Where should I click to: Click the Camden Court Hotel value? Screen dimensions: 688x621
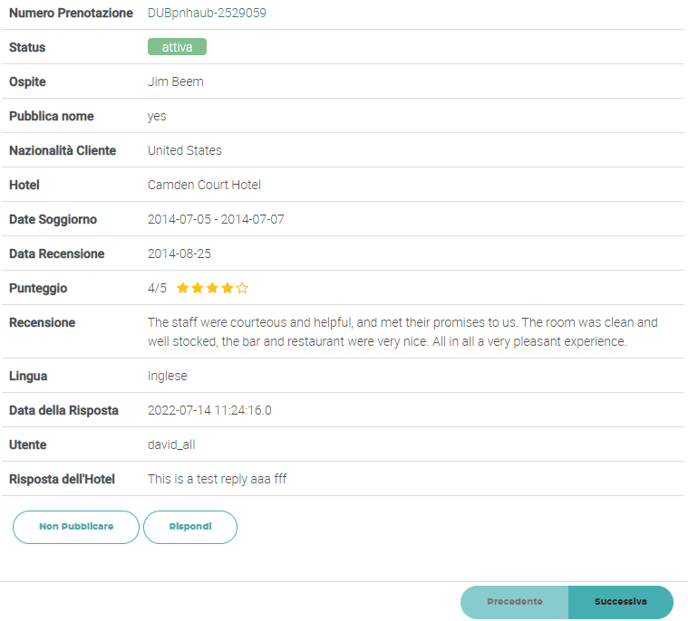click(204, 185)
